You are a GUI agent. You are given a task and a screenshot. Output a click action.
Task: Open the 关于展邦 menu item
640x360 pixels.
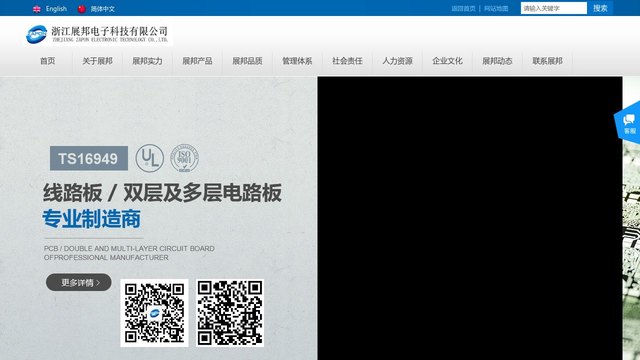tap(97, 61)
